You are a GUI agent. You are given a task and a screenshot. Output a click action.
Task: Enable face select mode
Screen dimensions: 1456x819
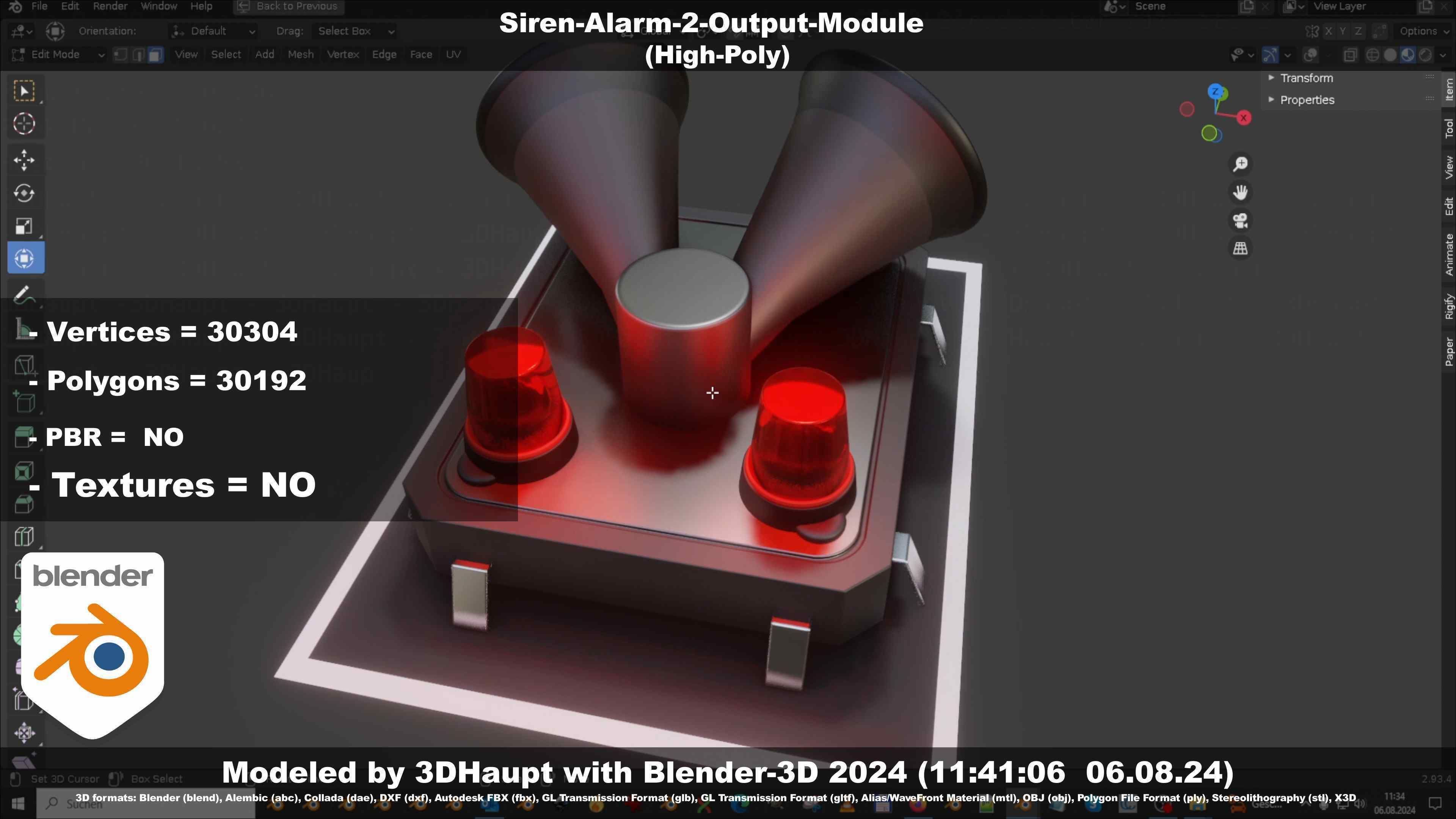coord(155,55)
